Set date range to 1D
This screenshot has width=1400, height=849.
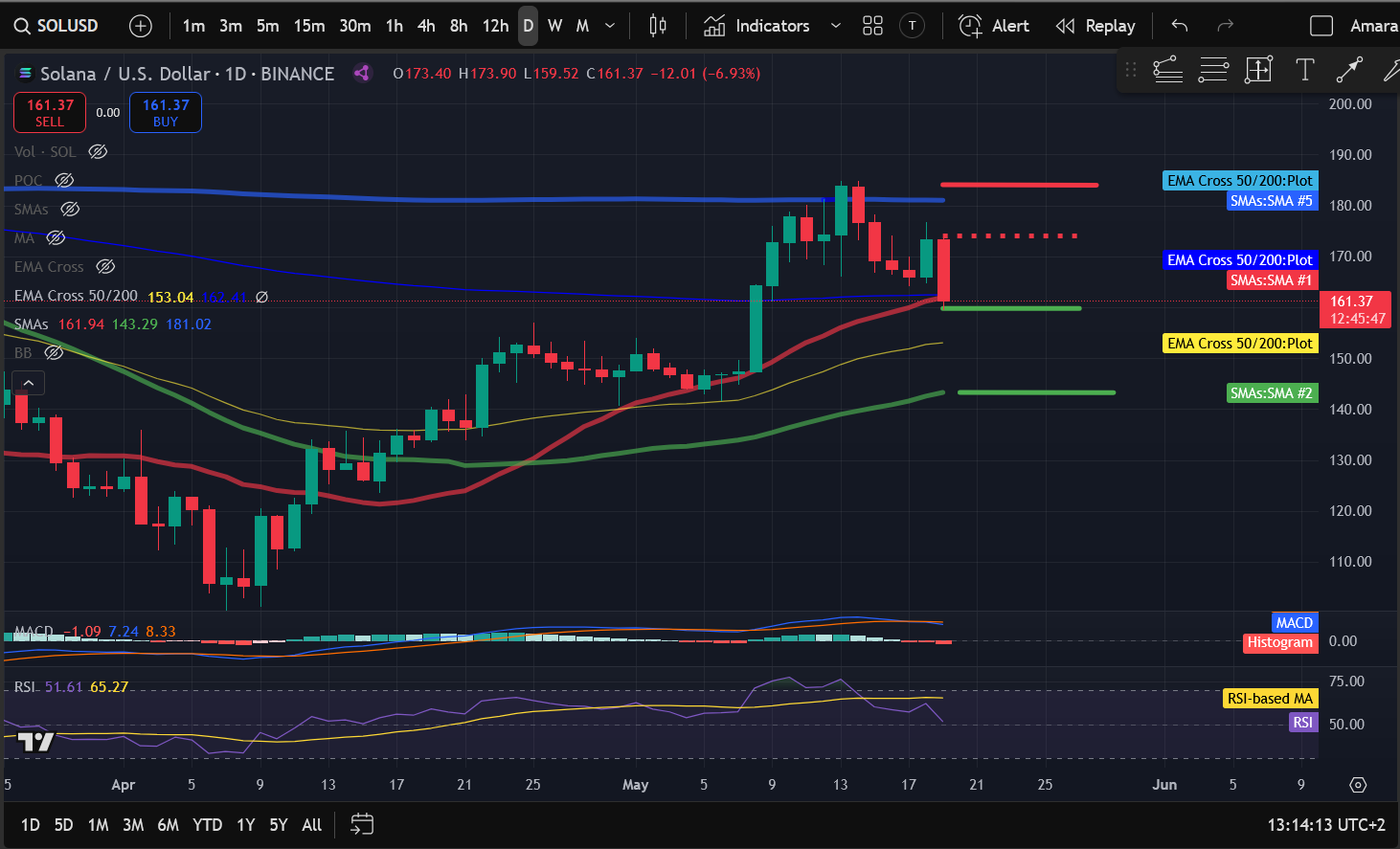(31, 824)
